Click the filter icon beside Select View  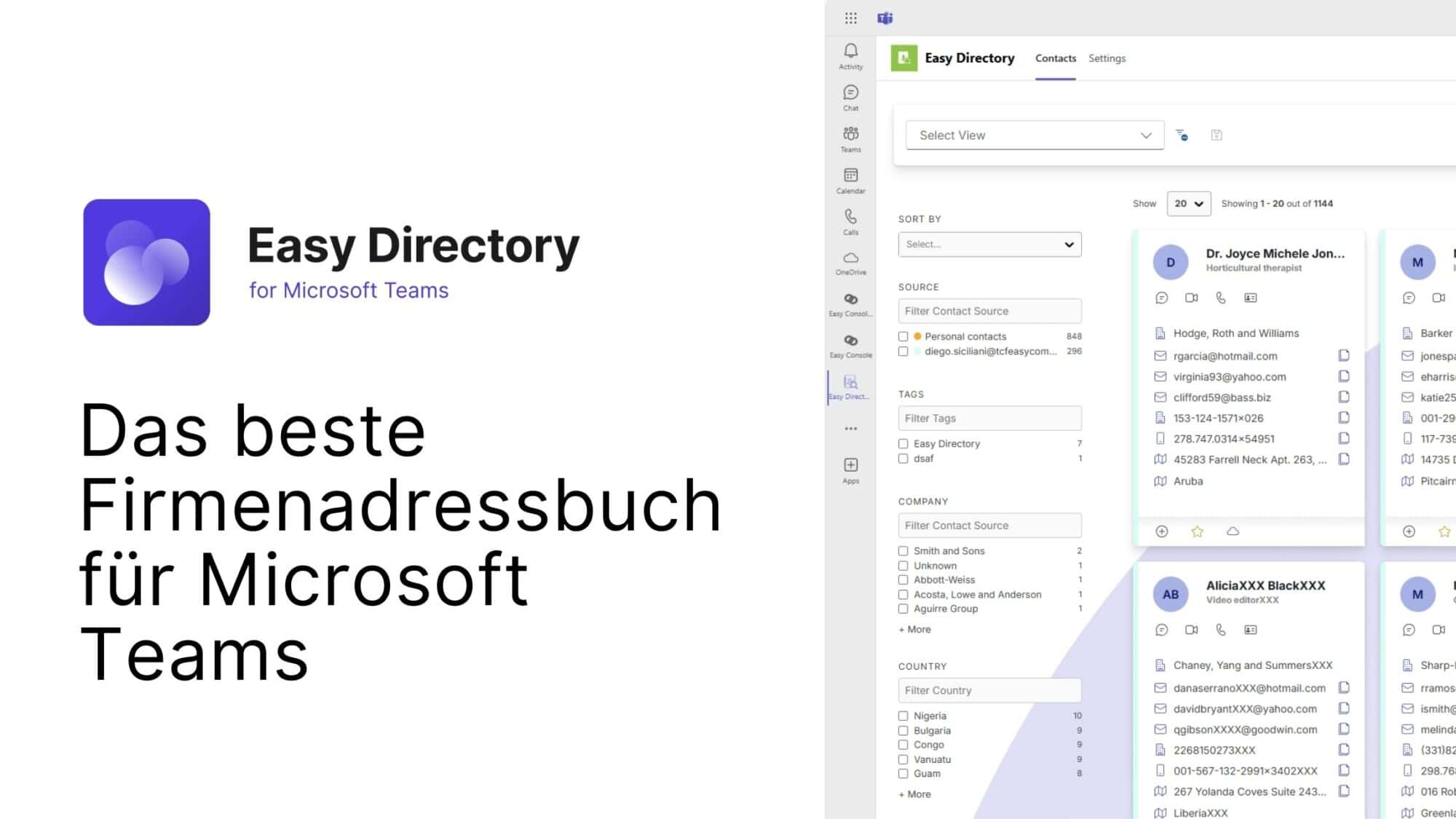[x=1182, y=135]
